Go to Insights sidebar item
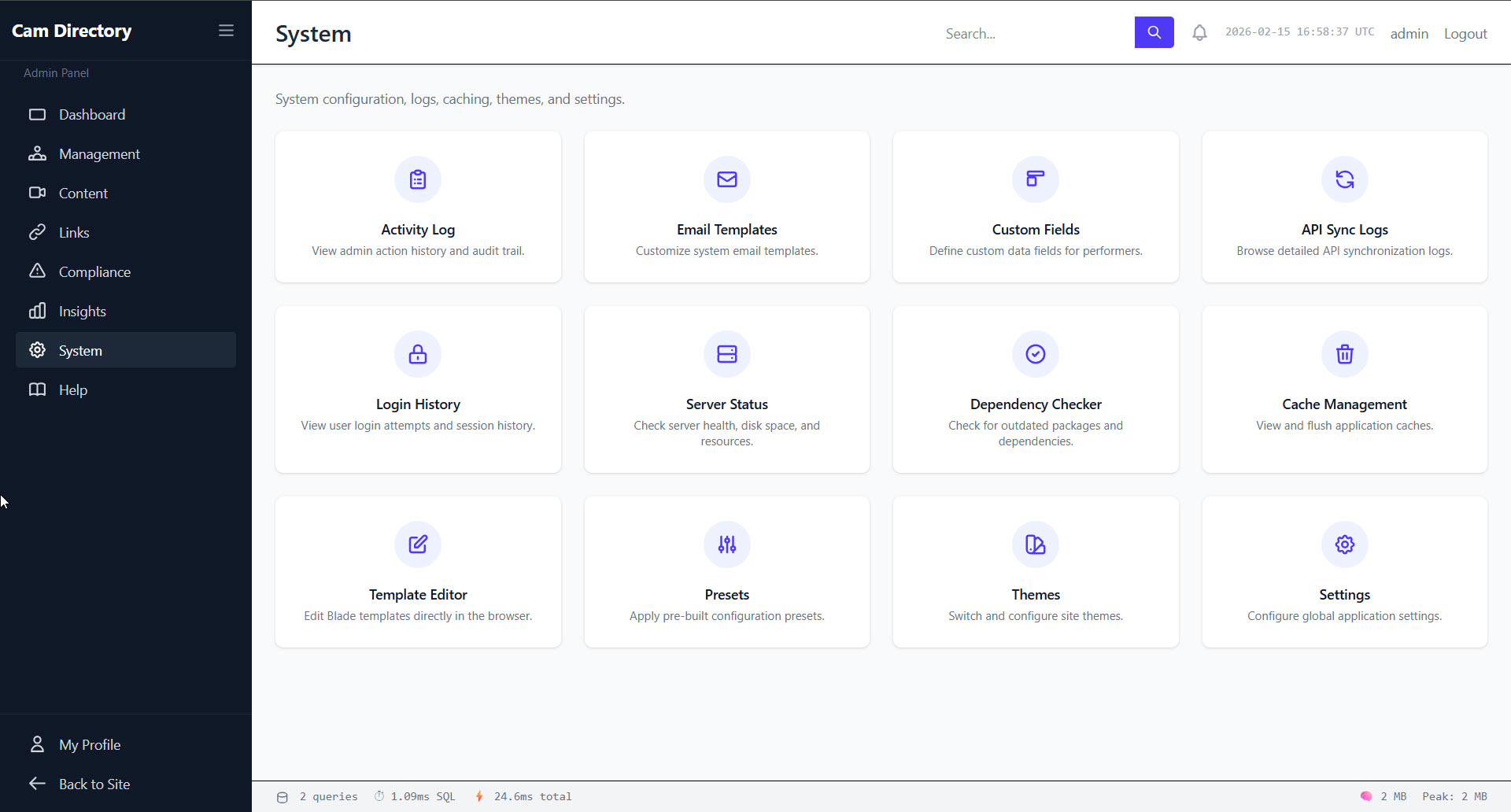Screen dimensions: 1511x812 click(x=83, y=312)
